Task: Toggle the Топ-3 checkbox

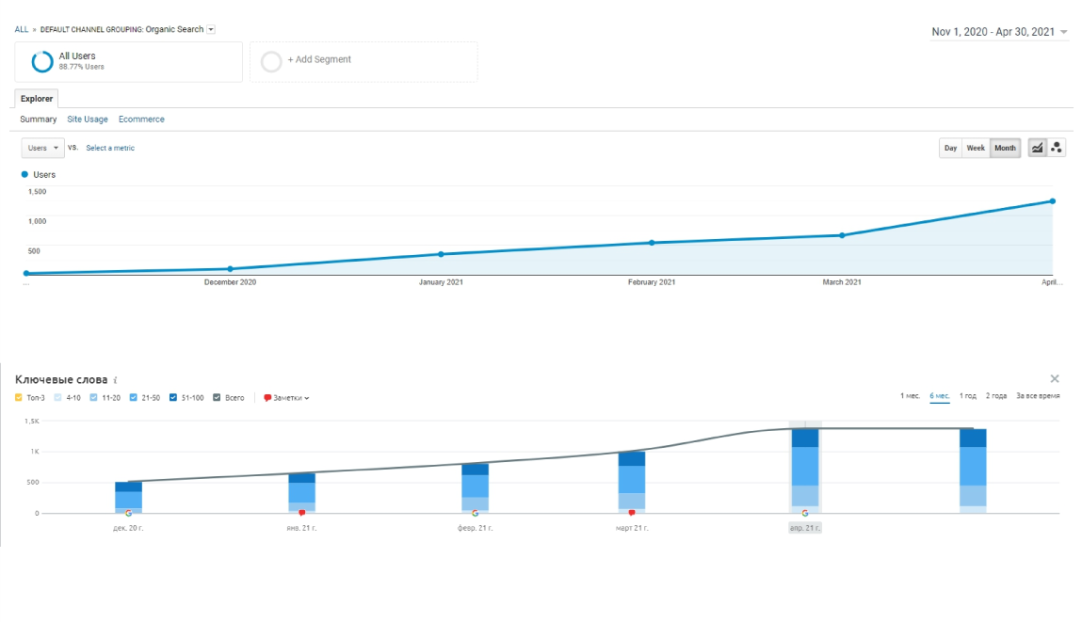Action: (19, 398)
